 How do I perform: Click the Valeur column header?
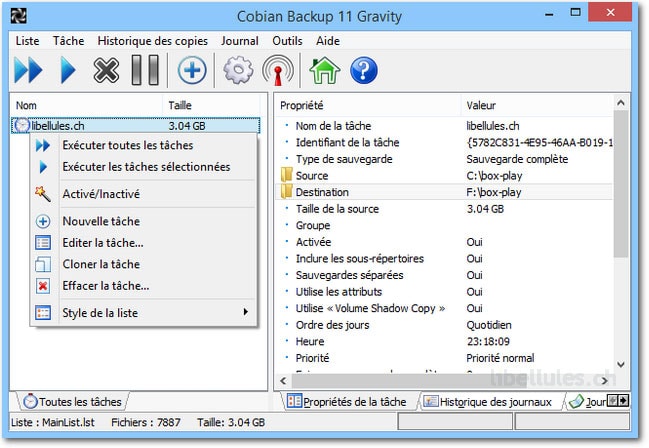pos(537,106)
